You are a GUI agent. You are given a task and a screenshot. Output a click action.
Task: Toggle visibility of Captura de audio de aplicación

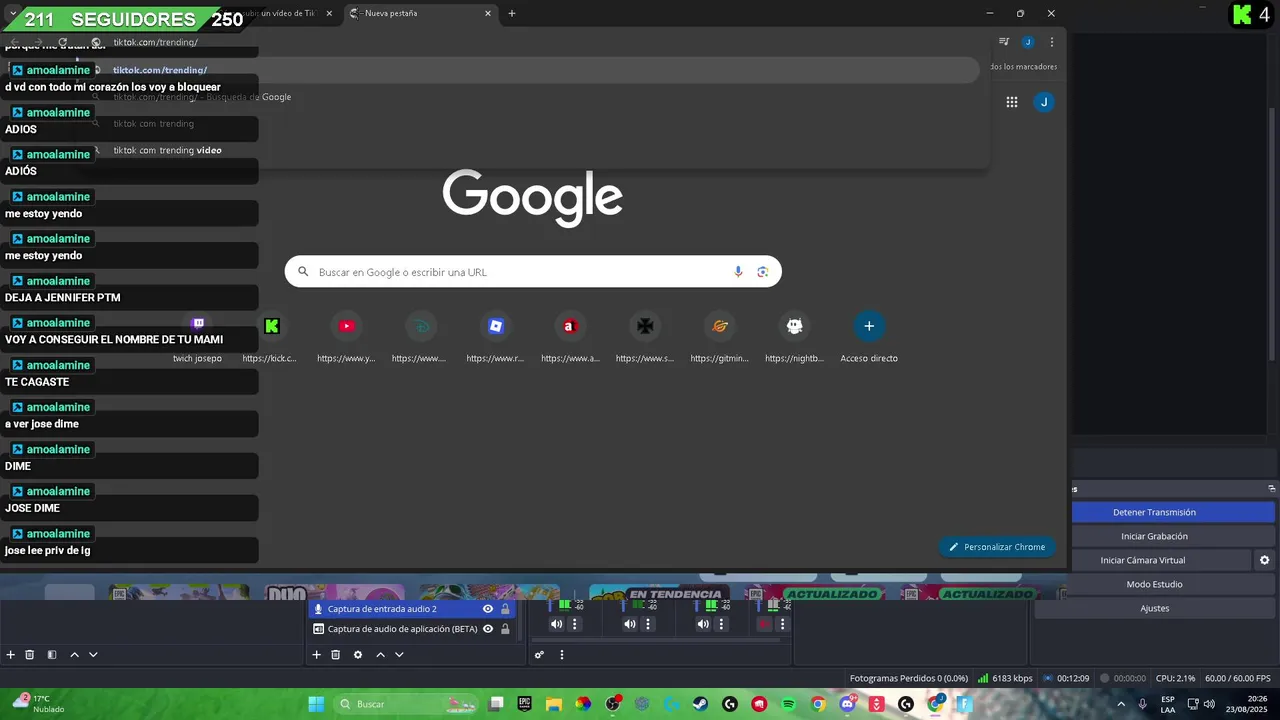click(488, 629)
